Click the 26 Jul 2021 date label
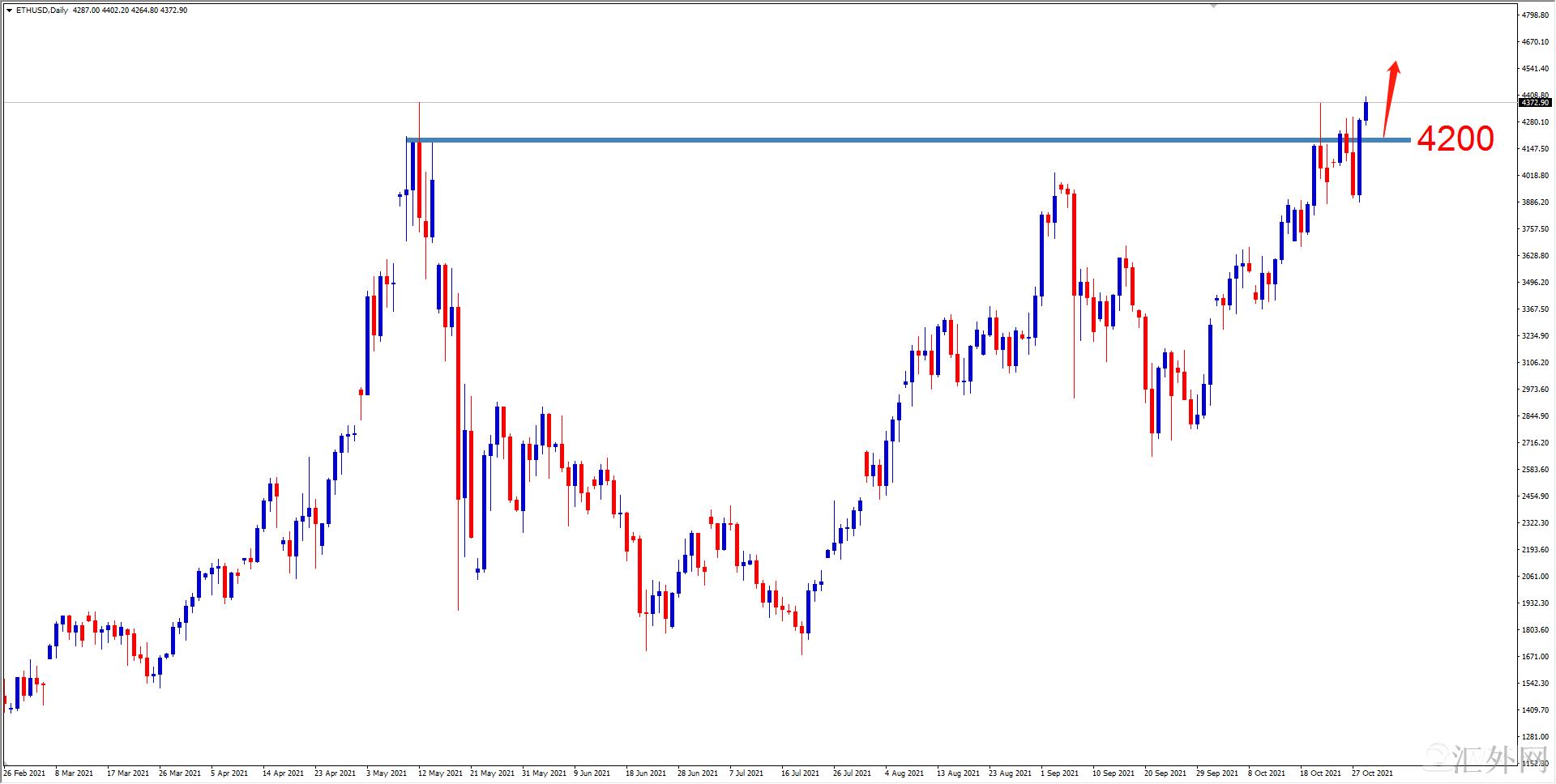 coord(852,773)
